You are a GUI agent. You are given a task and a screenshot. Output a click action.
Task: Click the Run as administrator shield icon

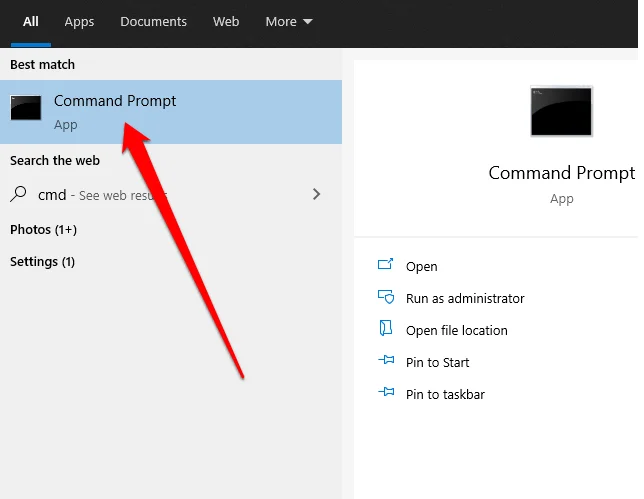pyautogui.click(x=386, y=298)
